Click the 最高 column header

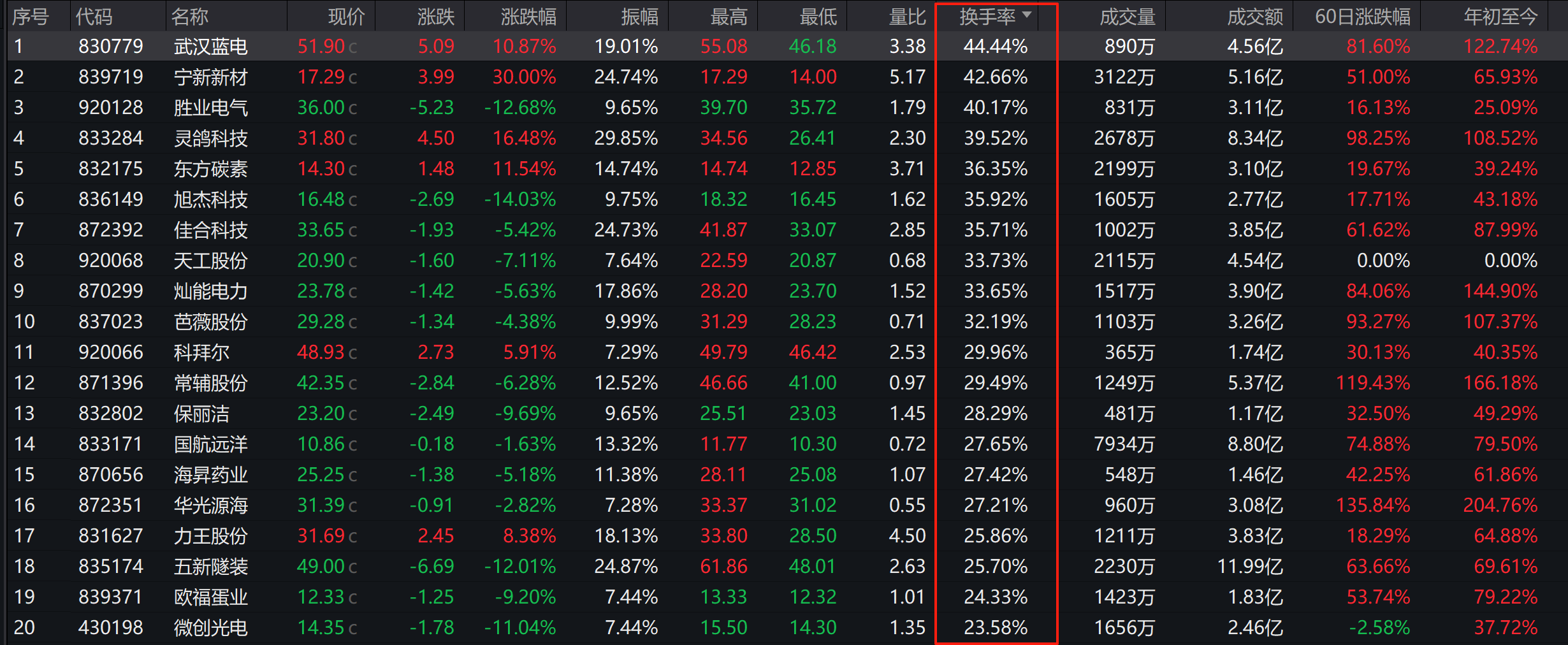(729, 17)
